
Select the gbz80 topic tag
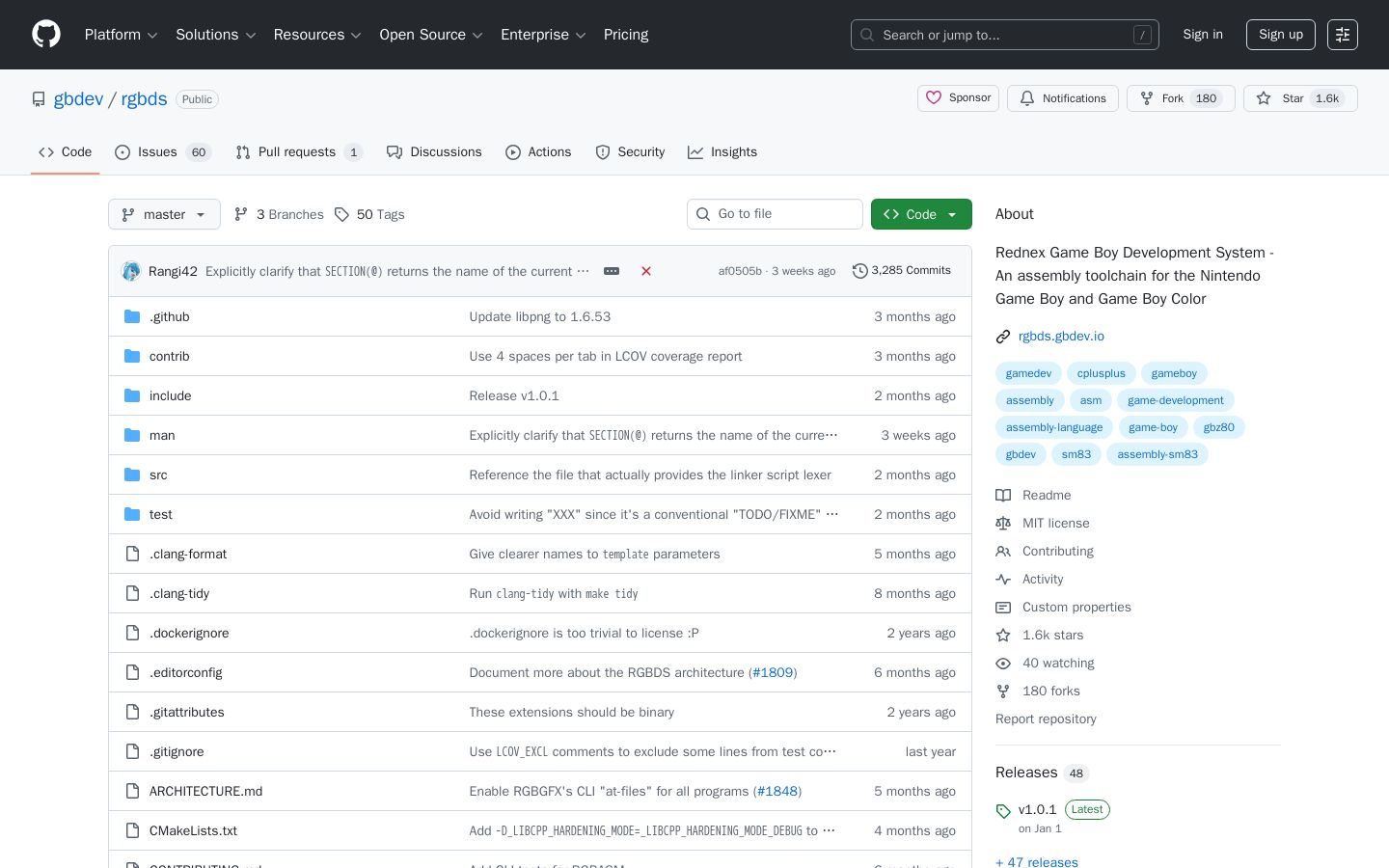tap(1218, 427)
